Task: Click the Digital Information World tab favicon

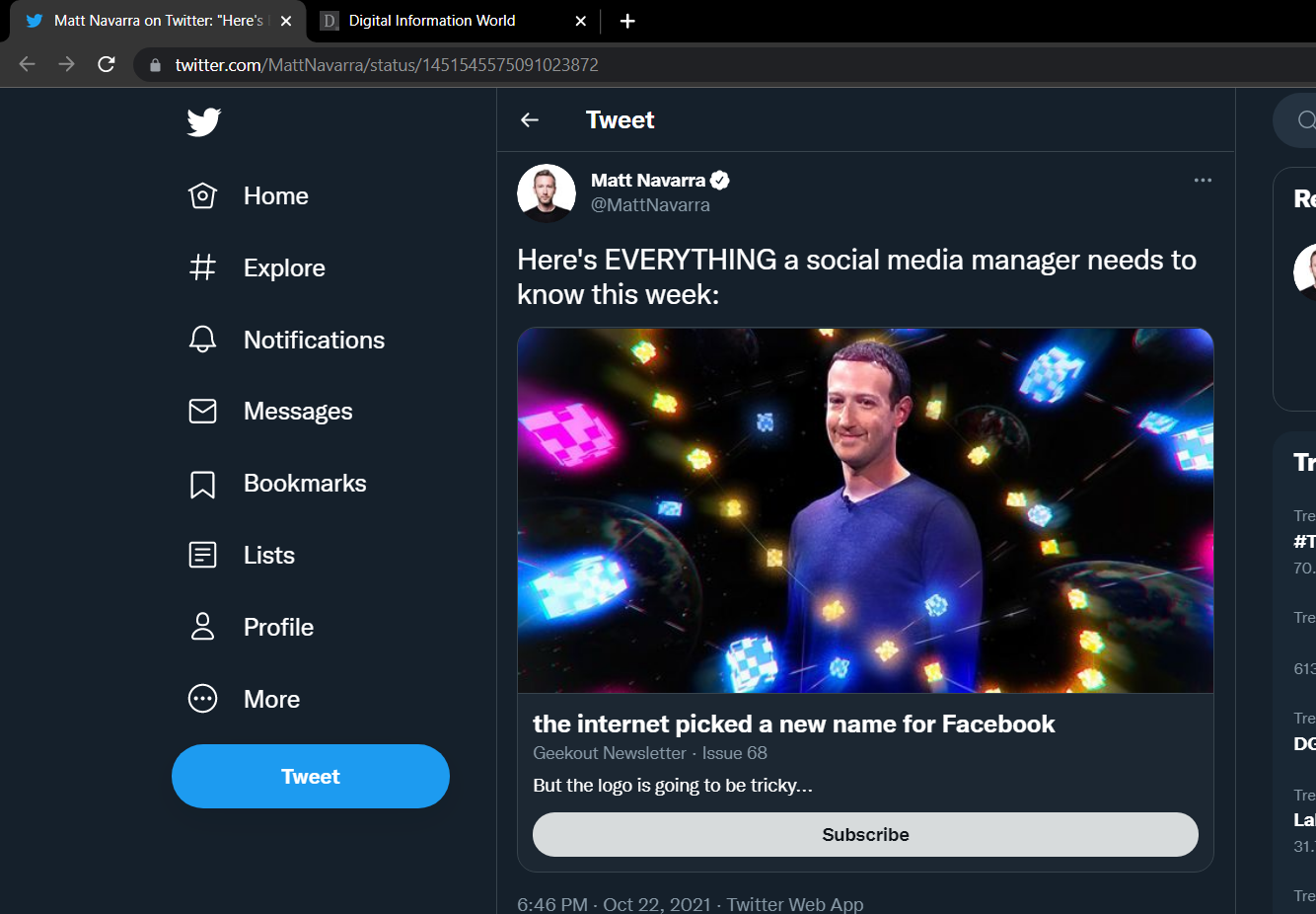Action: [x=329, y=21]
